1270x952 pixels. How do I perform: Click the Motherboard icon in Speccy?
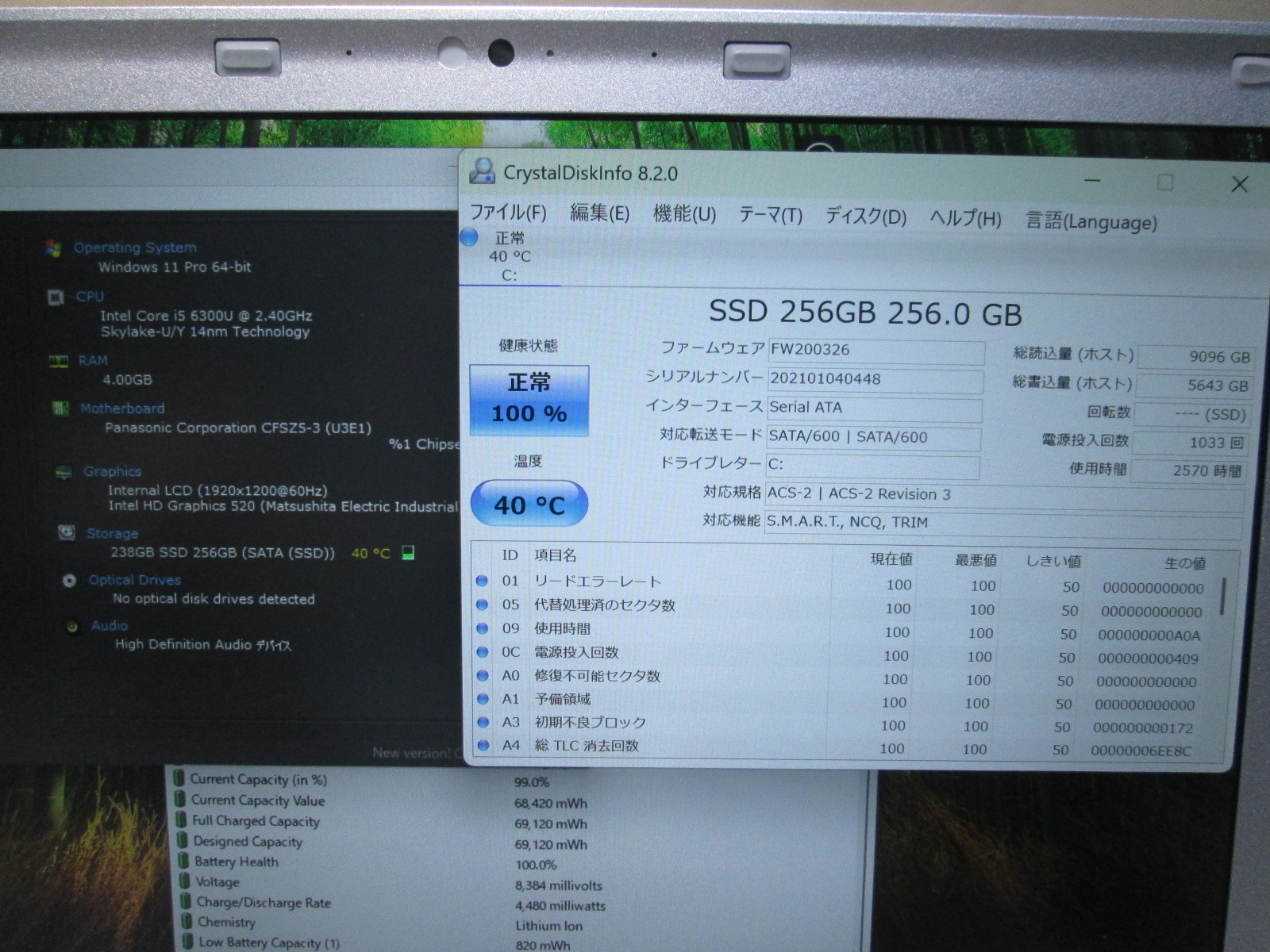coord(60,409)
